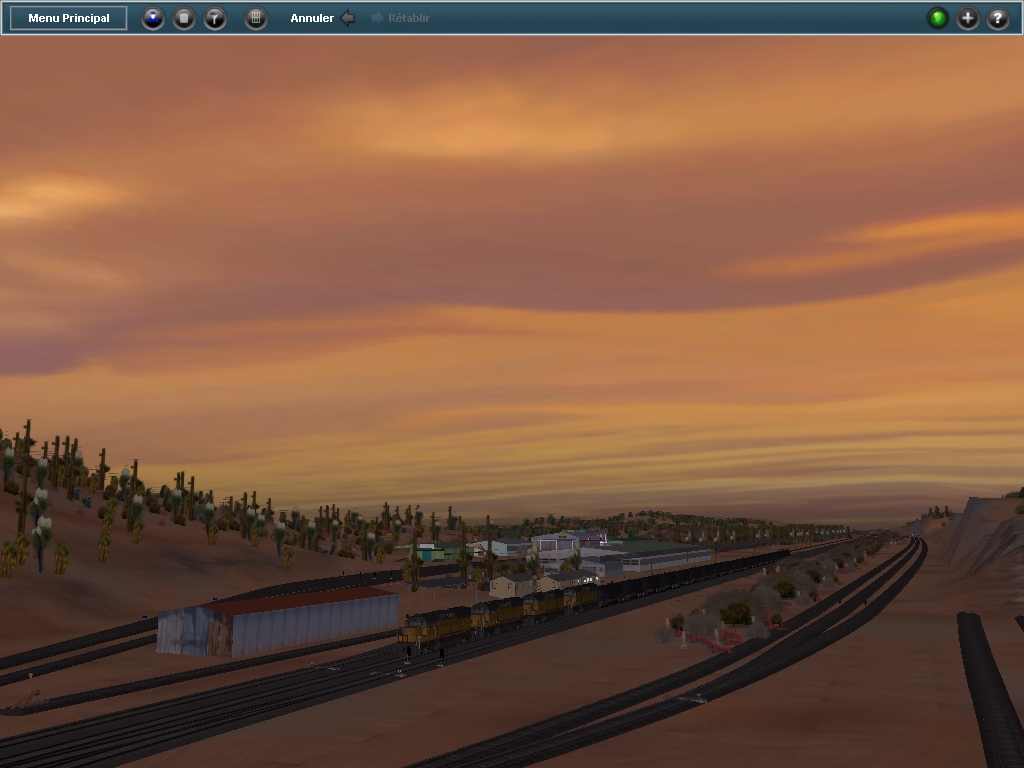
Task: Switch to Driver mode with the driver icon
Action: click(x=153, y=18)
